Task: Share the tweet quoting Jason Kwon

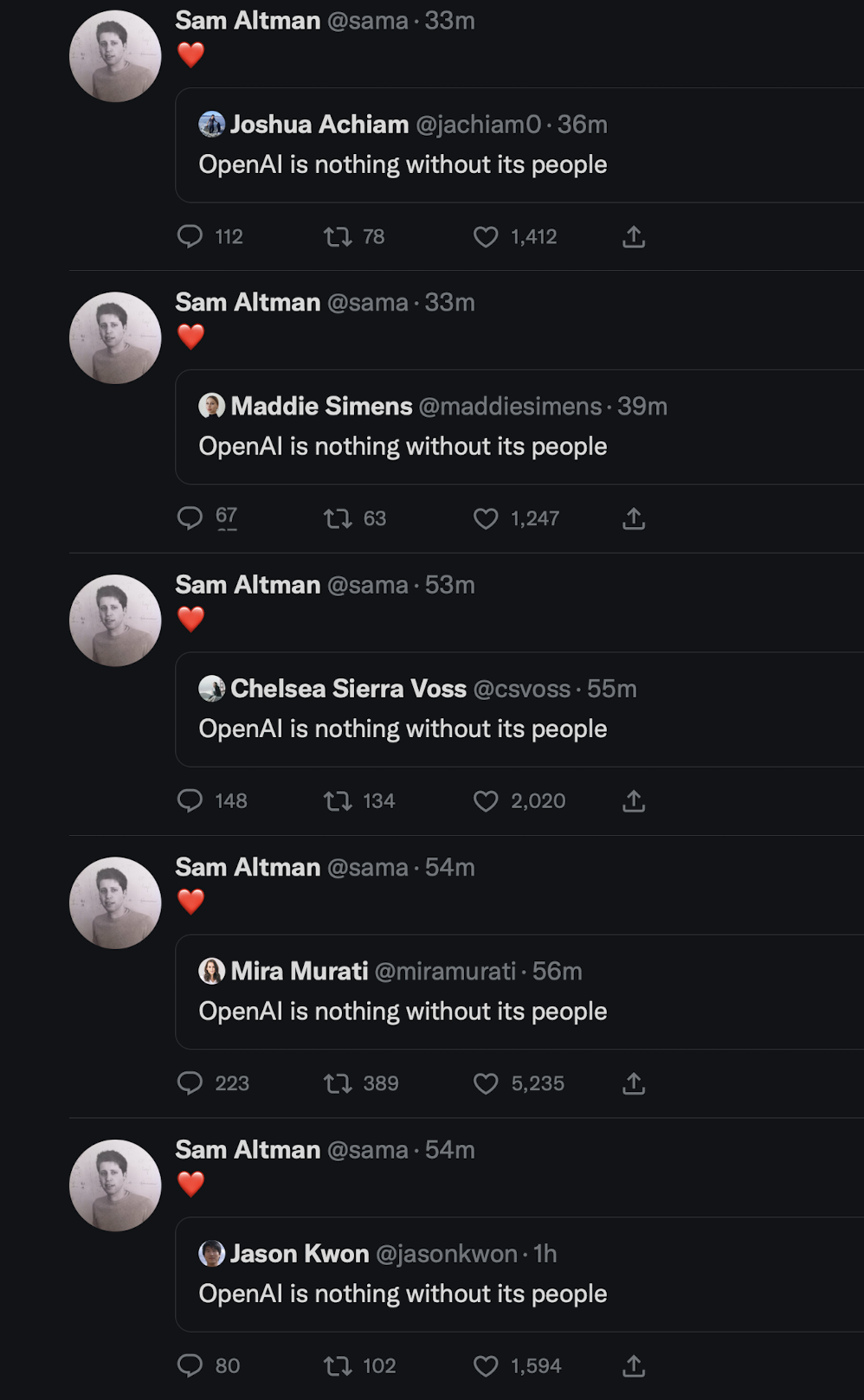Action: (634, 1365)
